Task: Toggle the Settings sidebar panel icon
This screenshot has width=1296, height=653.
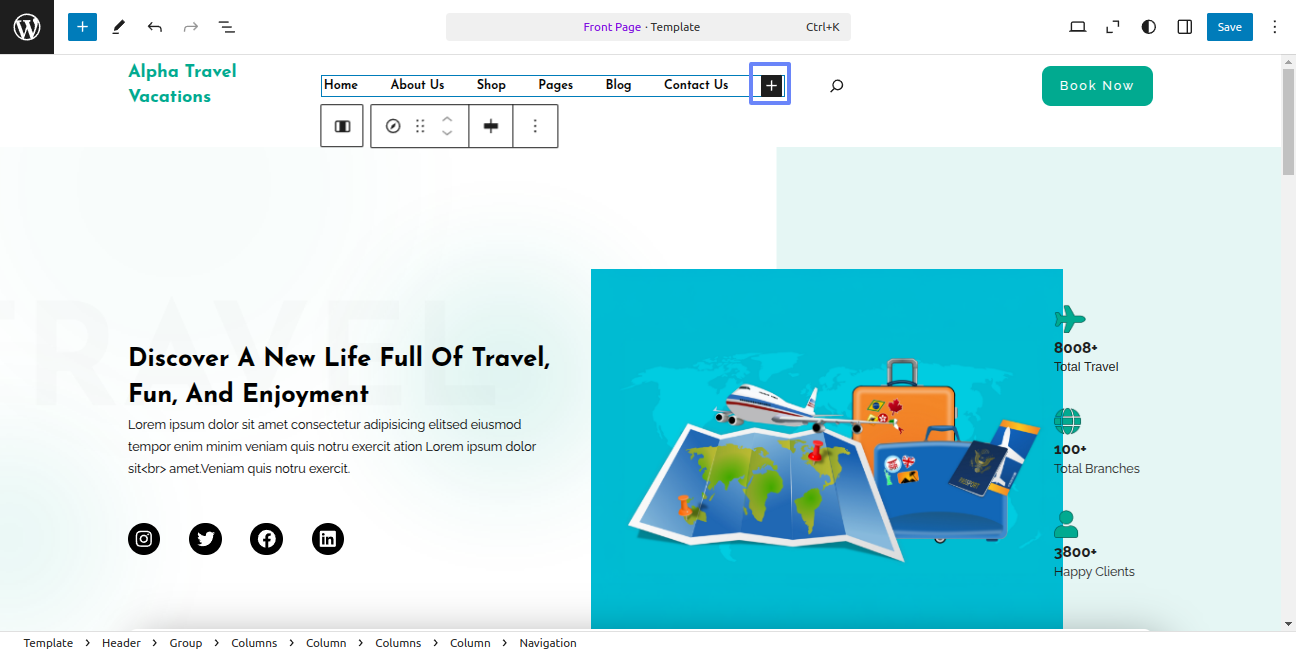Action: [1185, 27]
